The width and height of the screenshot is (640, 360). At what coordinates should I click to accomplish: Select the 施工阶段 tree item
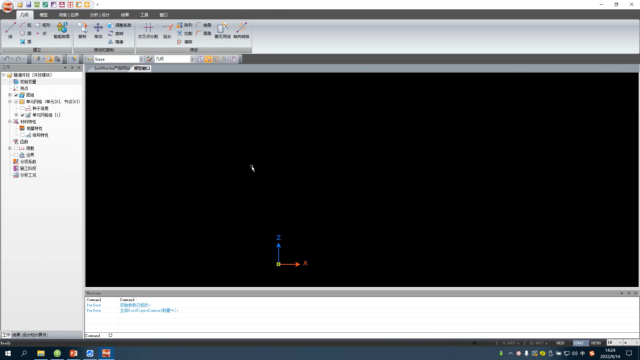coord(28,169)
